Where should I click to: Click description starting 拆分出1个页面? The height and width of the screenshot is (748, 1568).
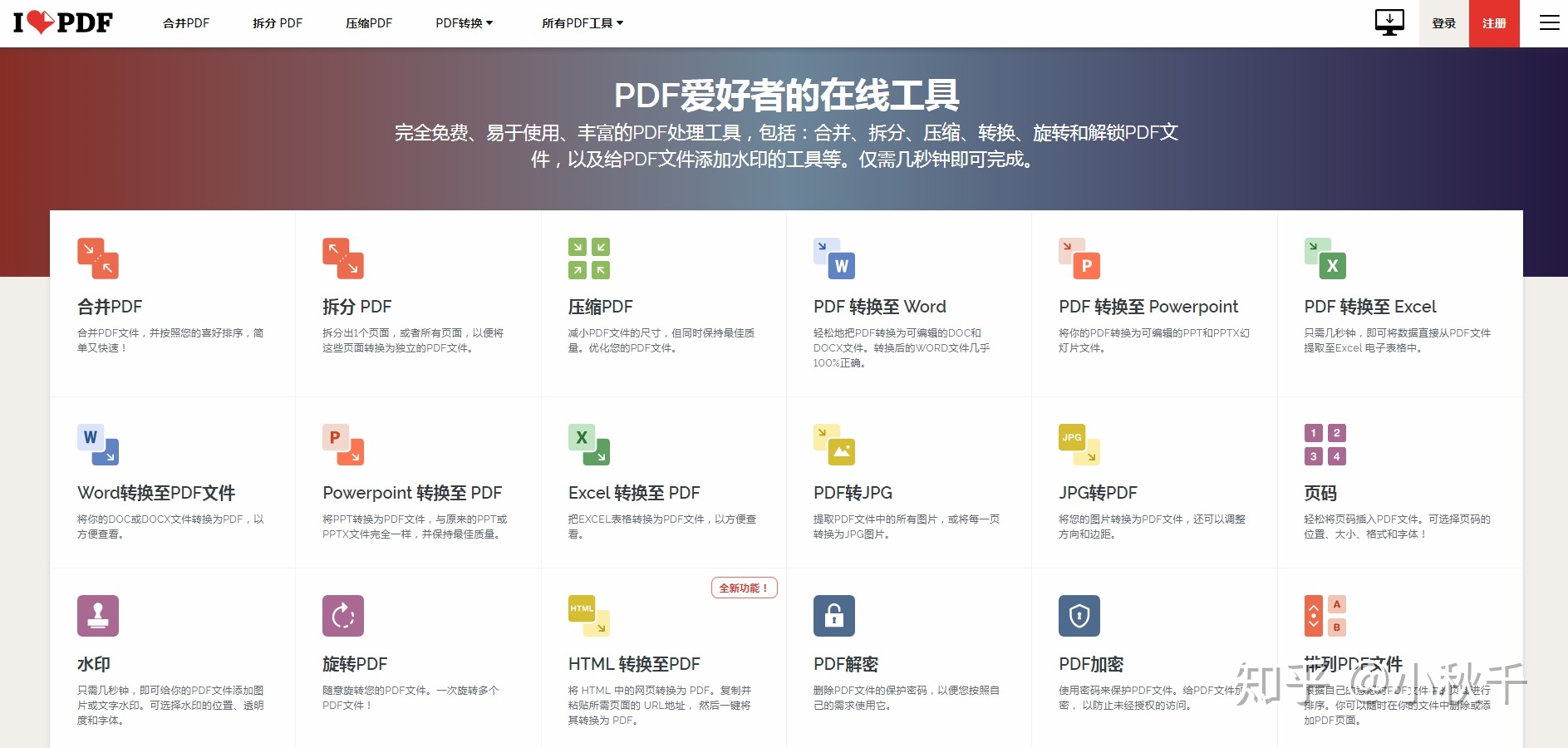pyautogui.click(x=413, y=340)
